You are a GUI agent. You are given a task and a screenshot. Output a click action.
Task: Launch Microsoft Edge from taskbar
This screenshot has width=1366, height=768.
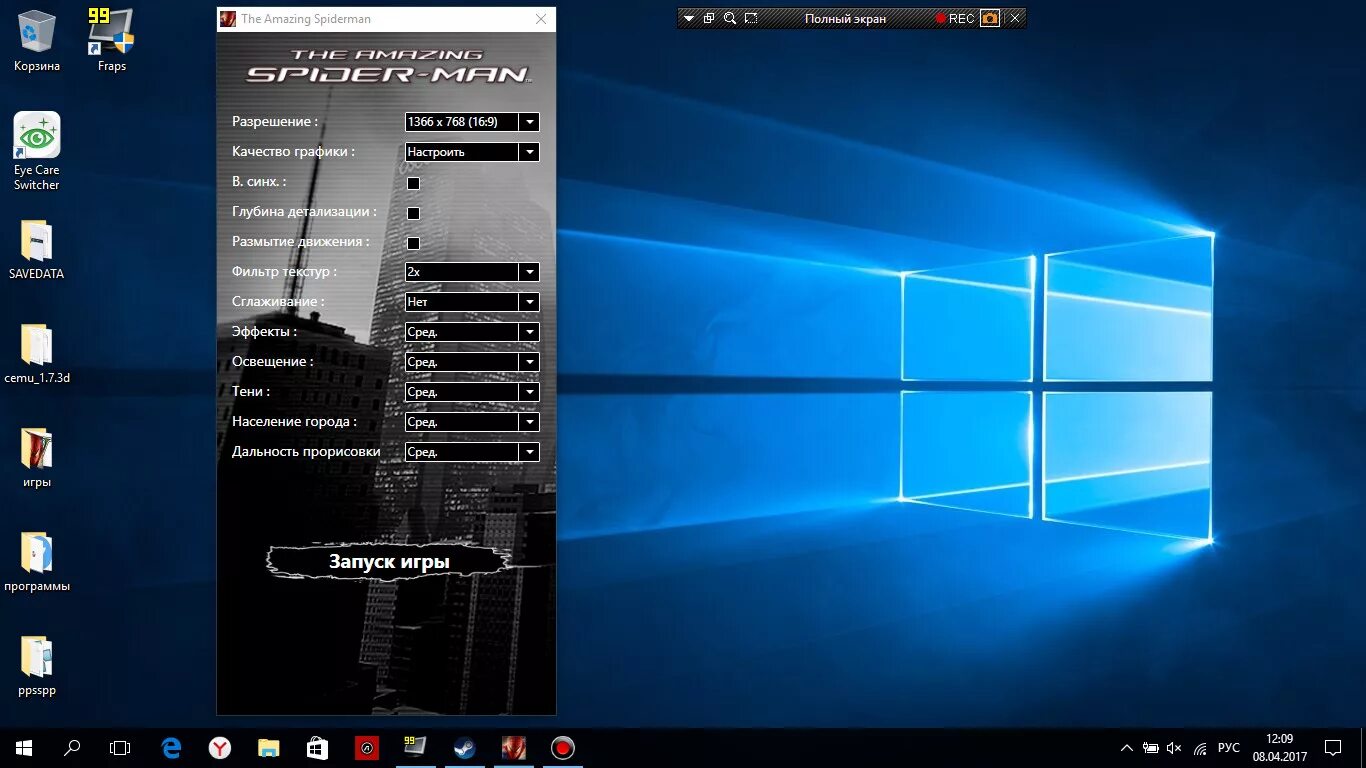[x=172, y=748]
